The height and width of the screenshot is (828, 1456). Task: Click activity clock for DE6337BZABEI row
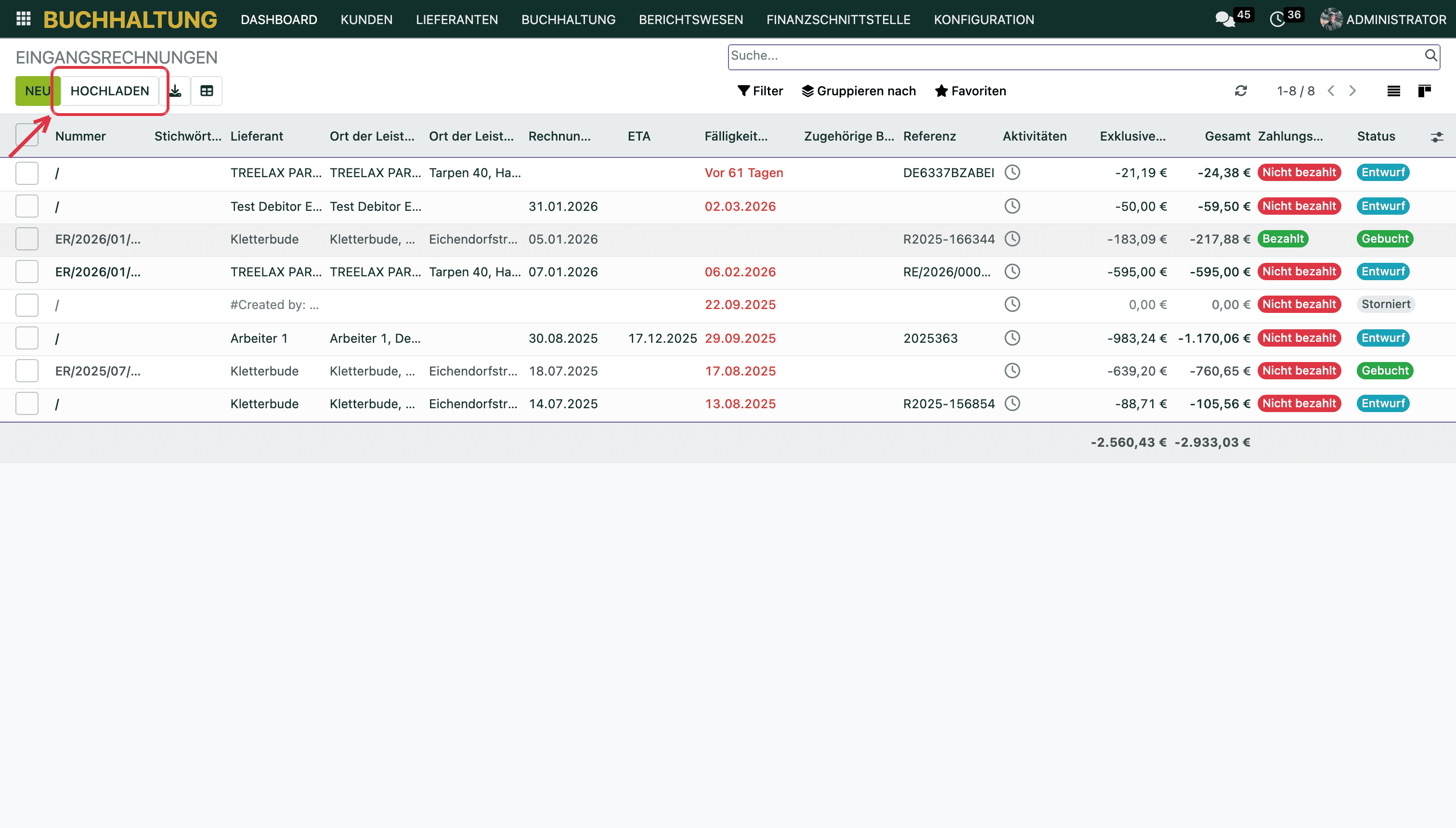tap(1013, 172)
